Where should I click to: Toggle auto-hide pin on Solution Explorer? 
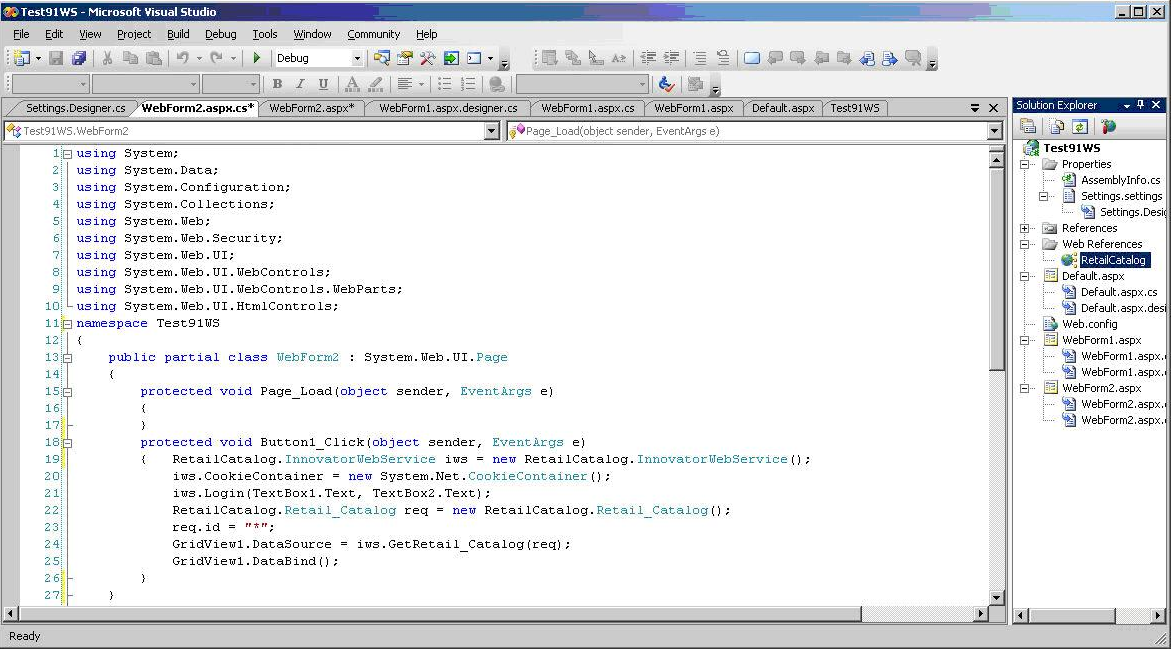point(1140,105)
